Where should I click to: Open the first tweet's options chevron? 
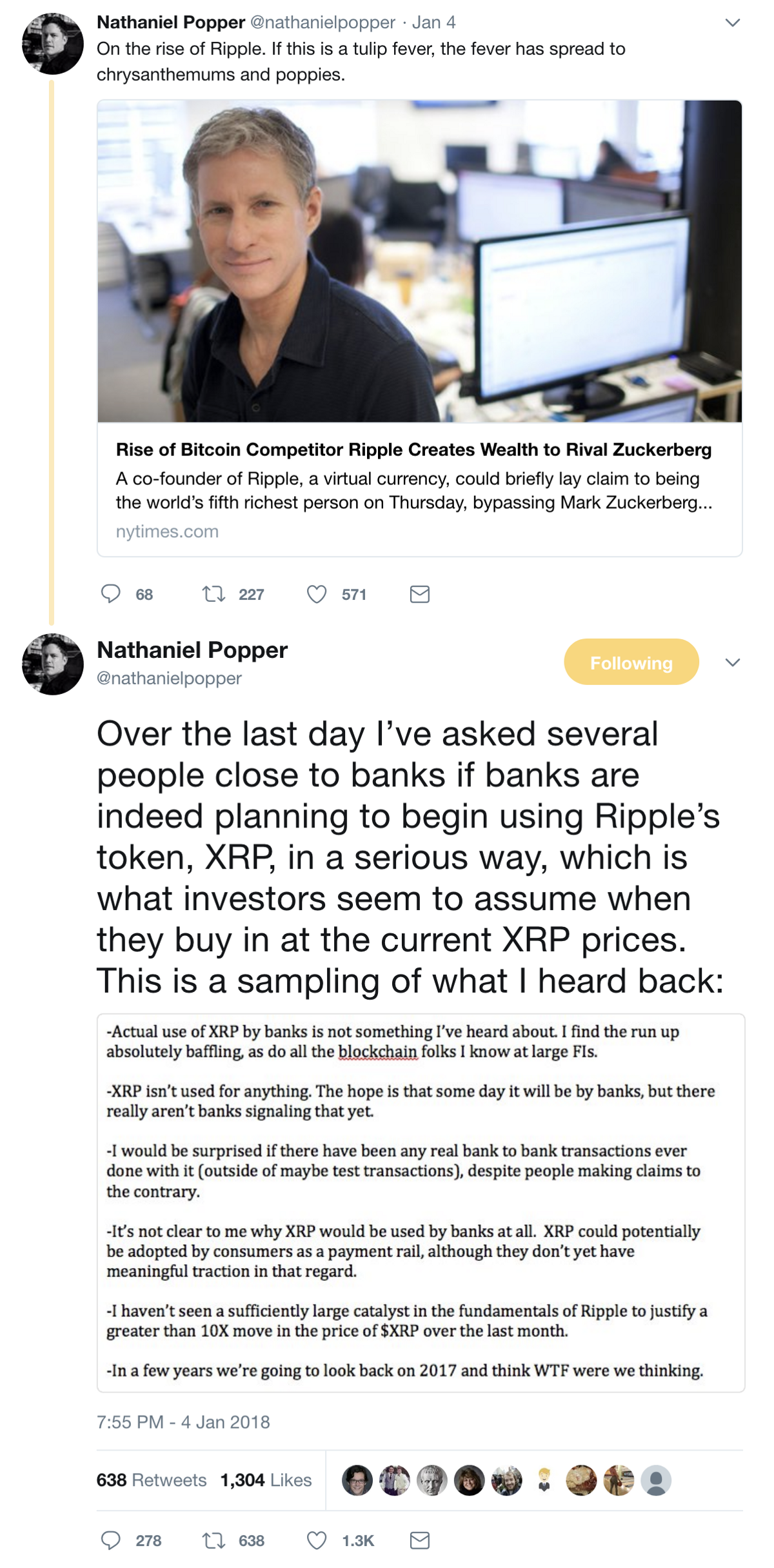pyautogui.click(x=732, y=23)
